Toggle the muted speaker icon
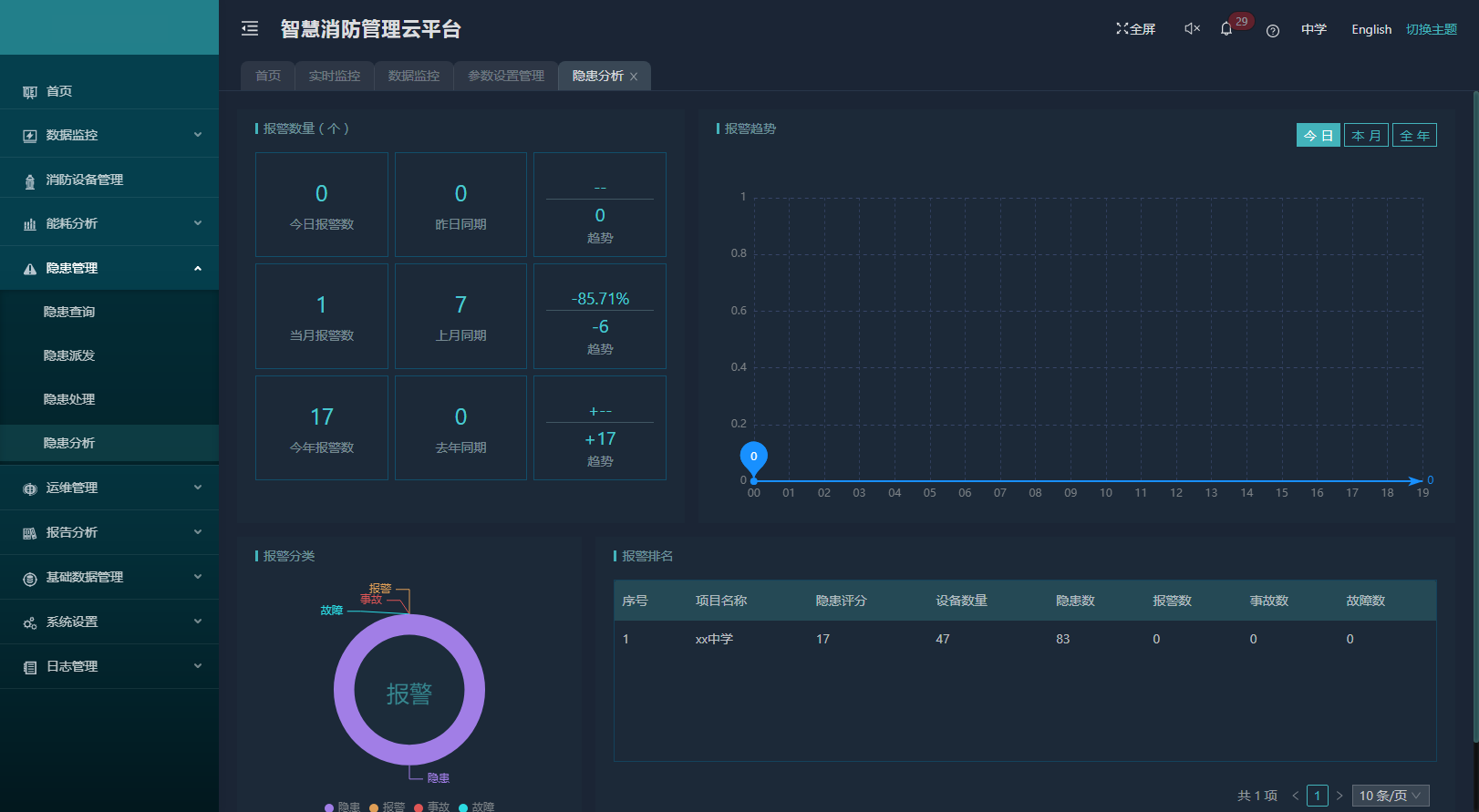The image size is (1479, 812). [1192, 29]
